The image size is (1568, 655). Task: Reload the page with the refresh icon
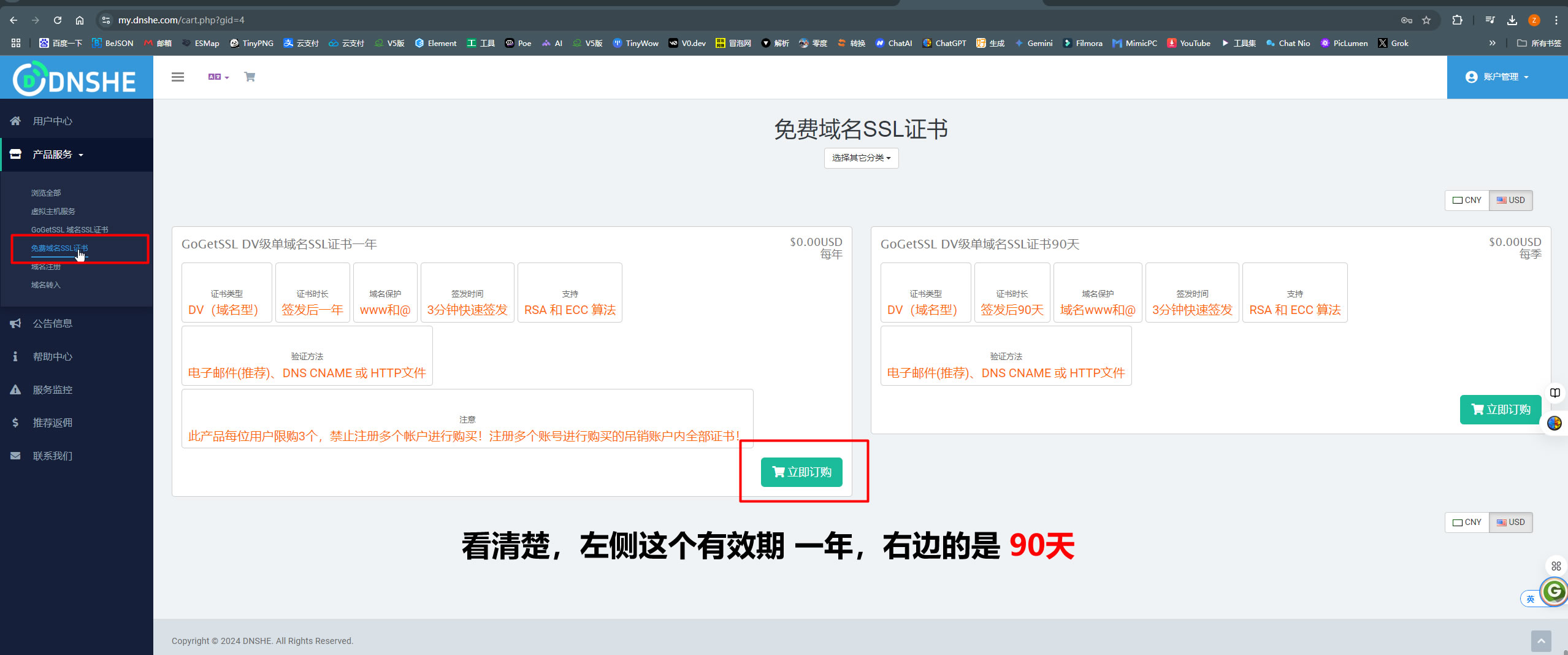pyautogui.click(x=58, y=20)
